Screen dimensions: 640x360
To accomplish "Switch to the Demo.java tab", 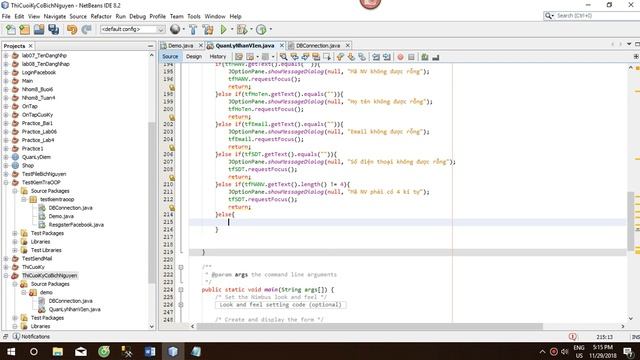I will (x=180, y=46).
